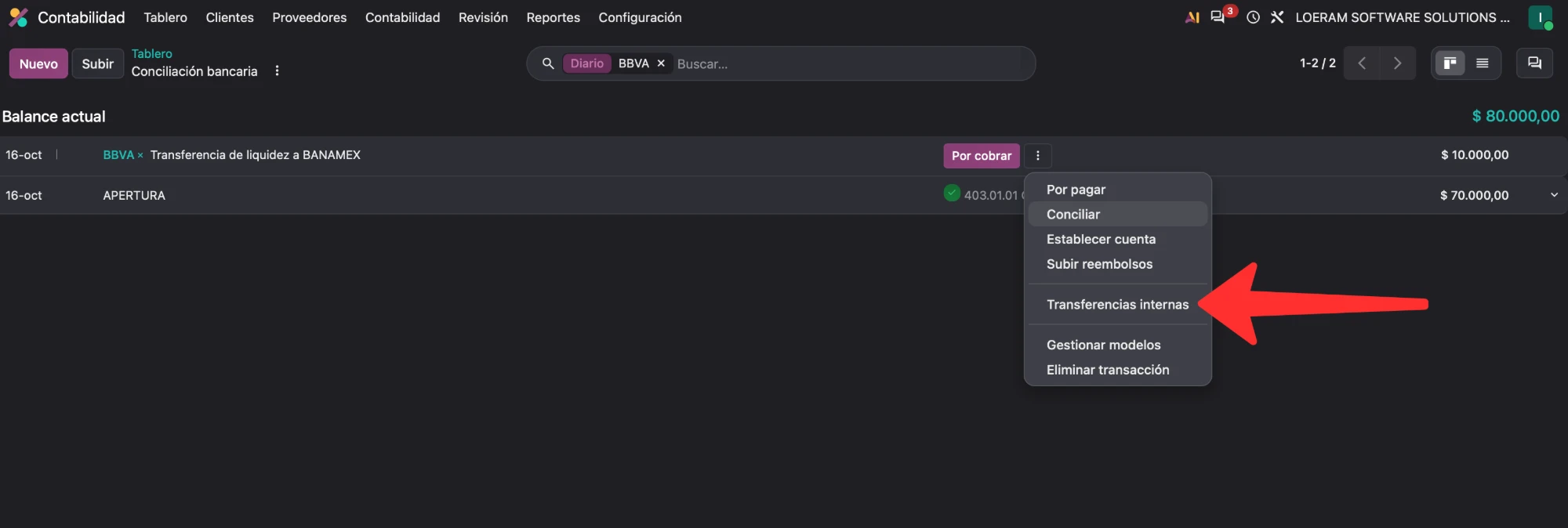Switch to the list view
The image size is (1568, 528).
point(1482,63)
